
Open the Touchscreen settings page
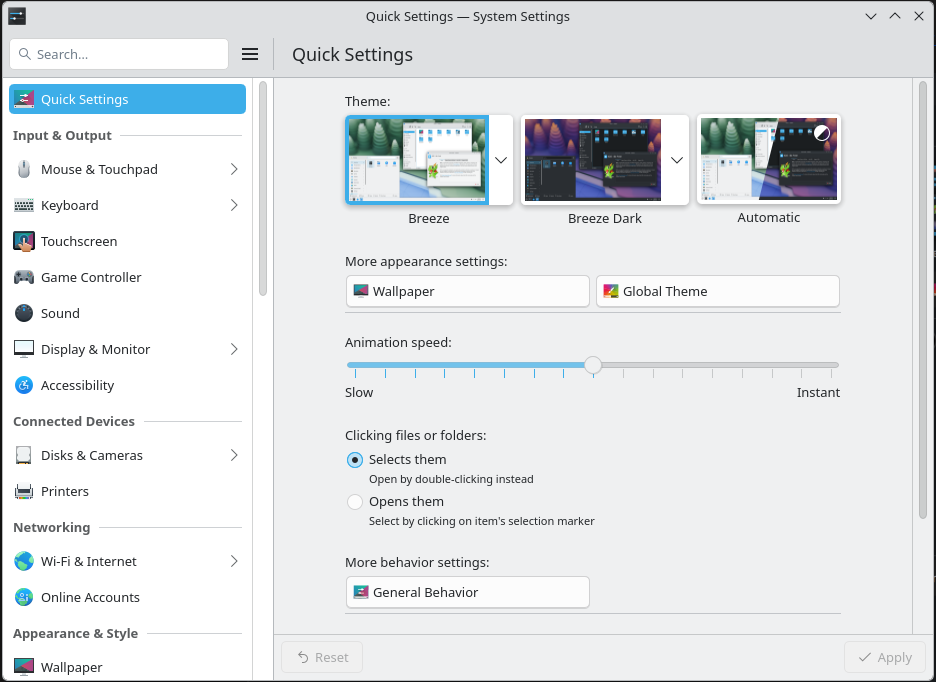point(127,241)
